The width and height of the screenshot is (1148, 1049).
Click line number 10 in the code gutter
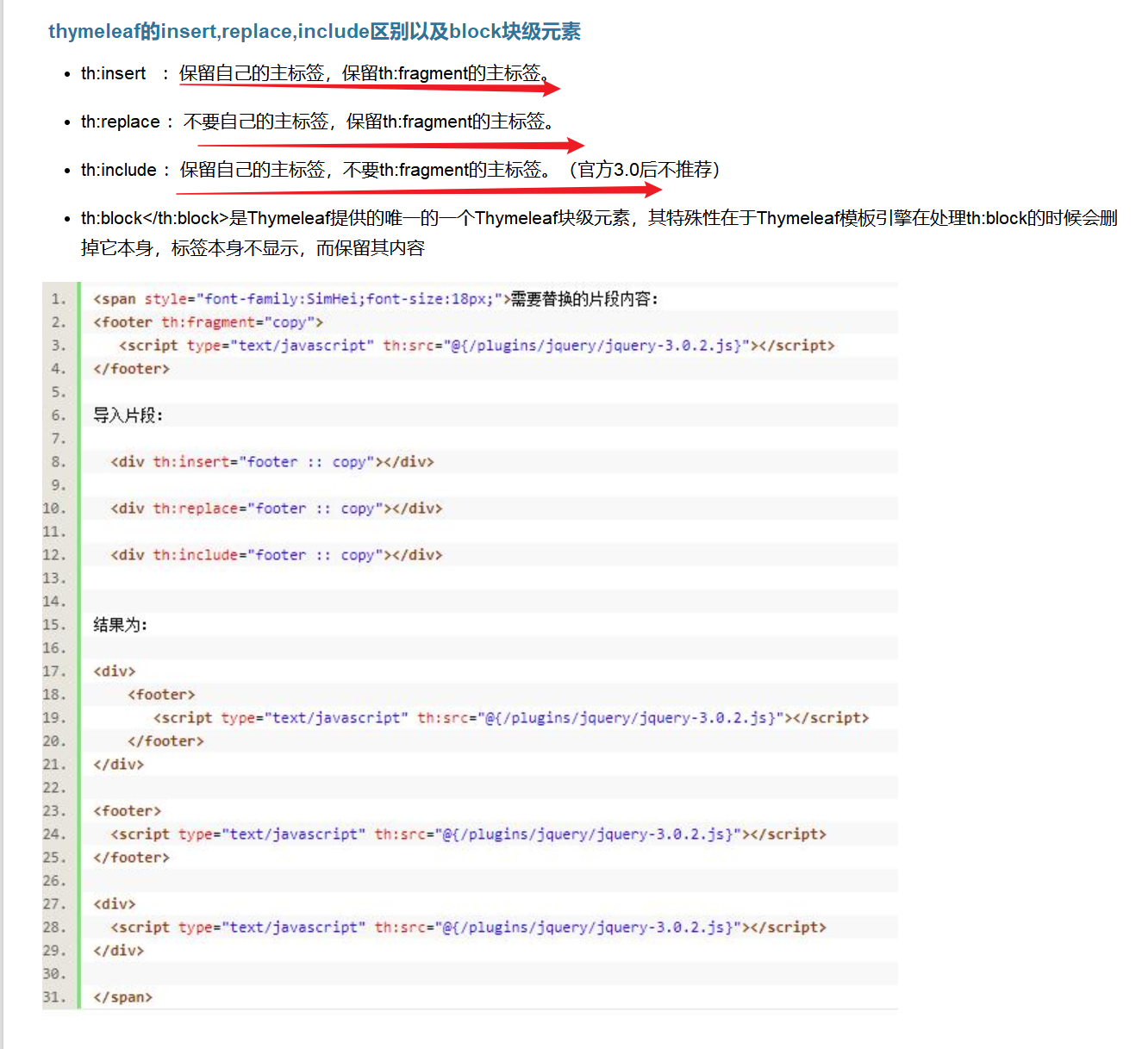[x=54, y=509]
